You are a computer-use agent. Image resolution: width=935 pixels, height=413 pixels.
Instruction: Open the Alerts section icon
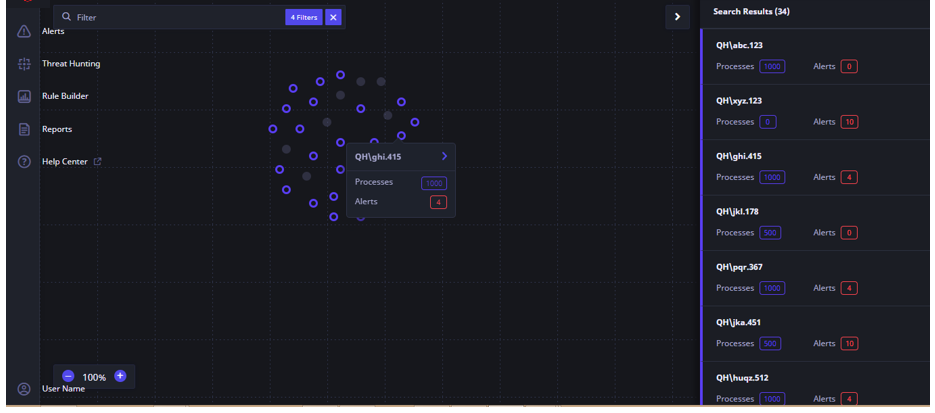point(24,31)
